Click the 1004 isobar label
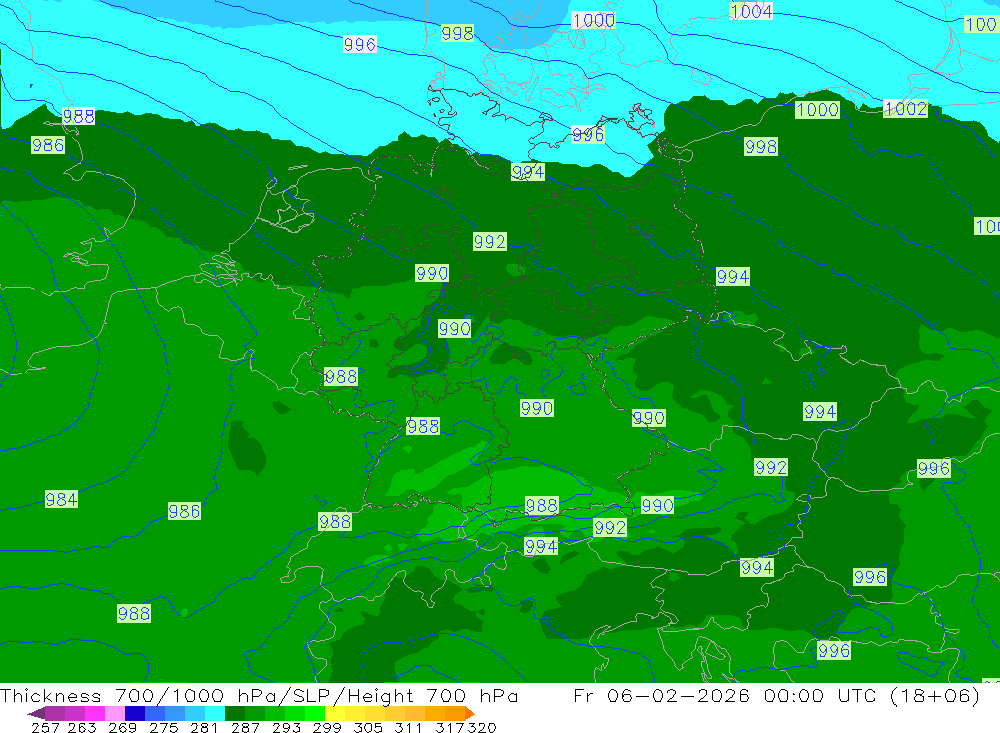 point(751,11)
